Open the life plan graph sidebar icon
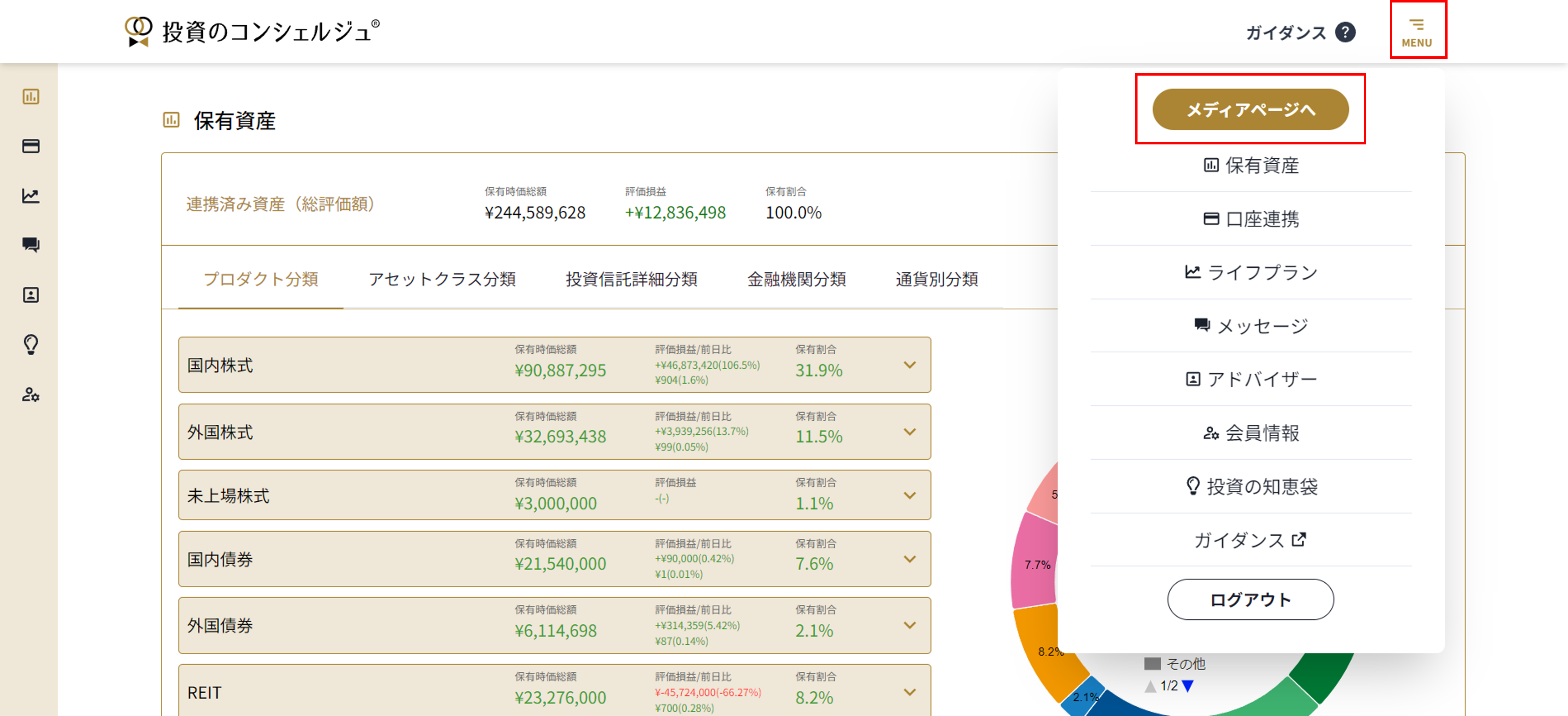Viewport: 1568px width, 716px height. 30,195
